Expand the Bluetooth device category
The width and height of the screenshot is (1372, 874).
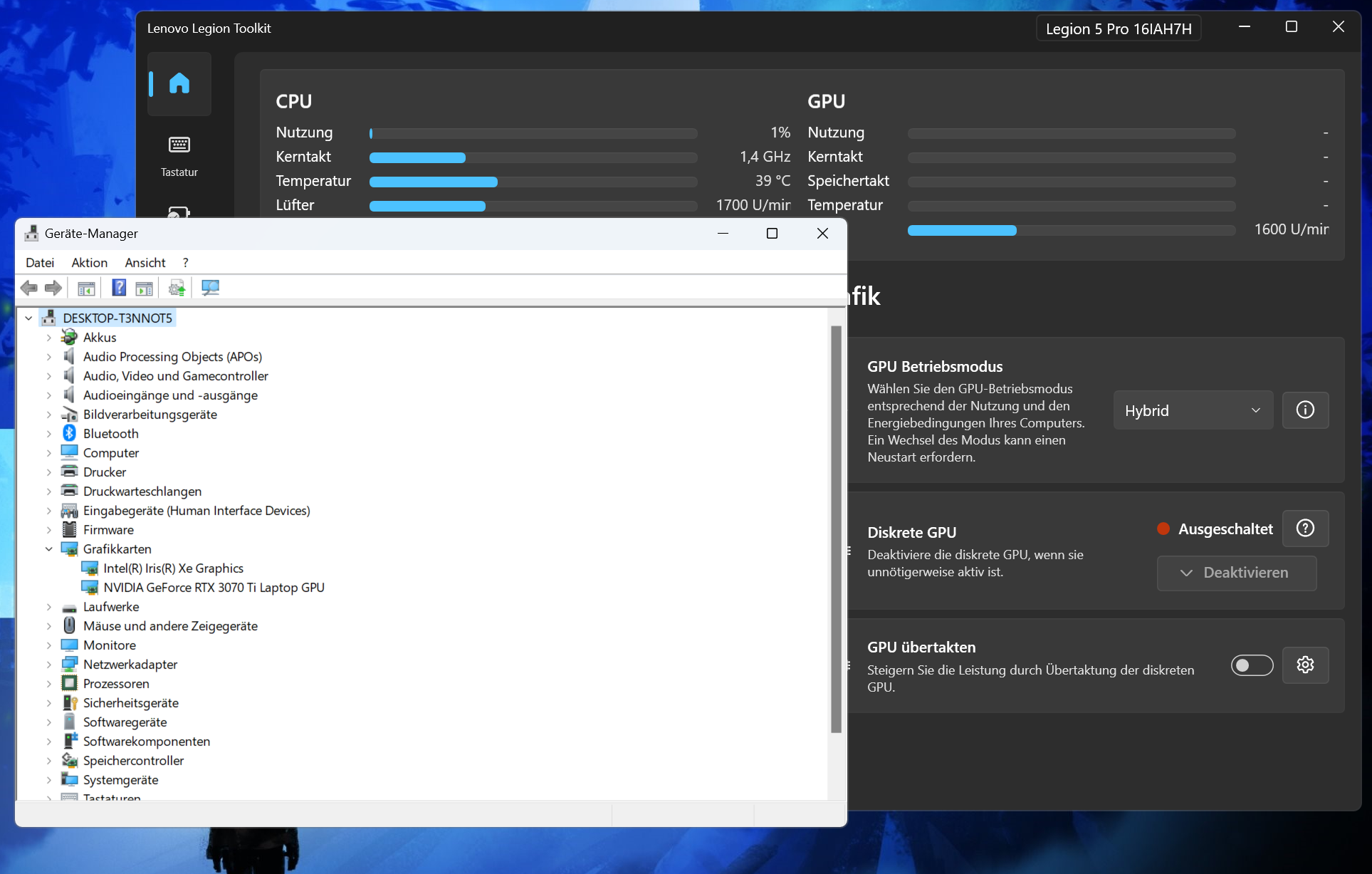[x=49, y=434]
